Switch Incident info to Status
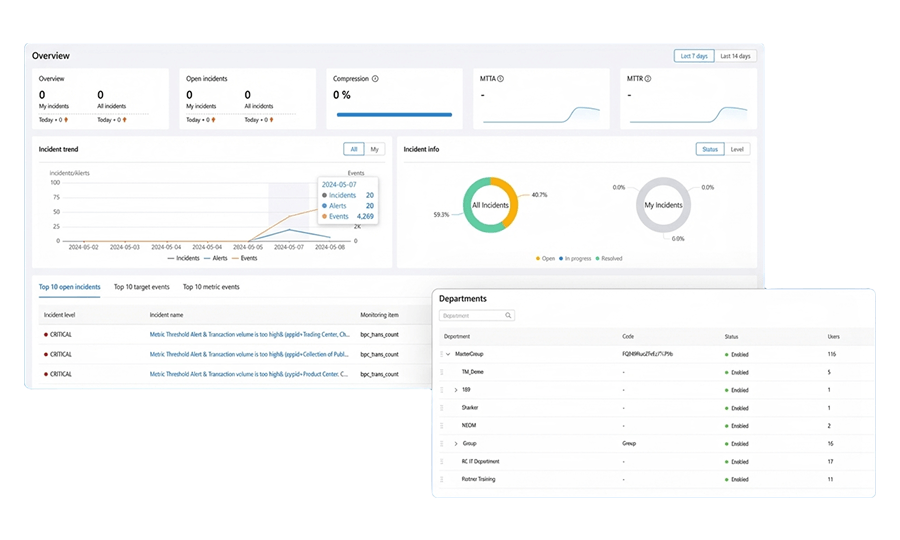900x540 pixels. (710, 149)
